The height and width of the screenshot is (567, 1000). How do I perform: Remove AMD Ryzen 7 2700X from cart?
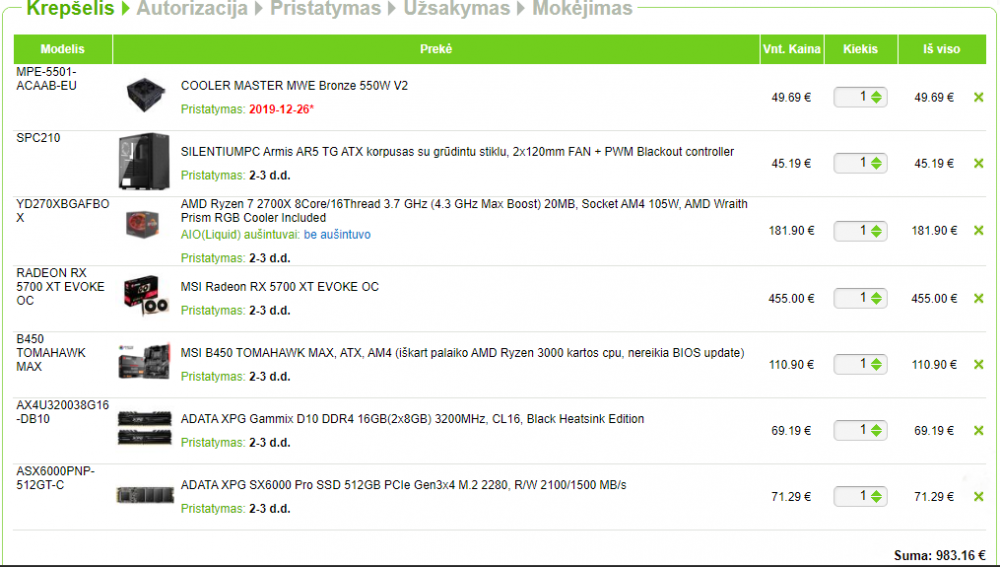tap(978, 230)
